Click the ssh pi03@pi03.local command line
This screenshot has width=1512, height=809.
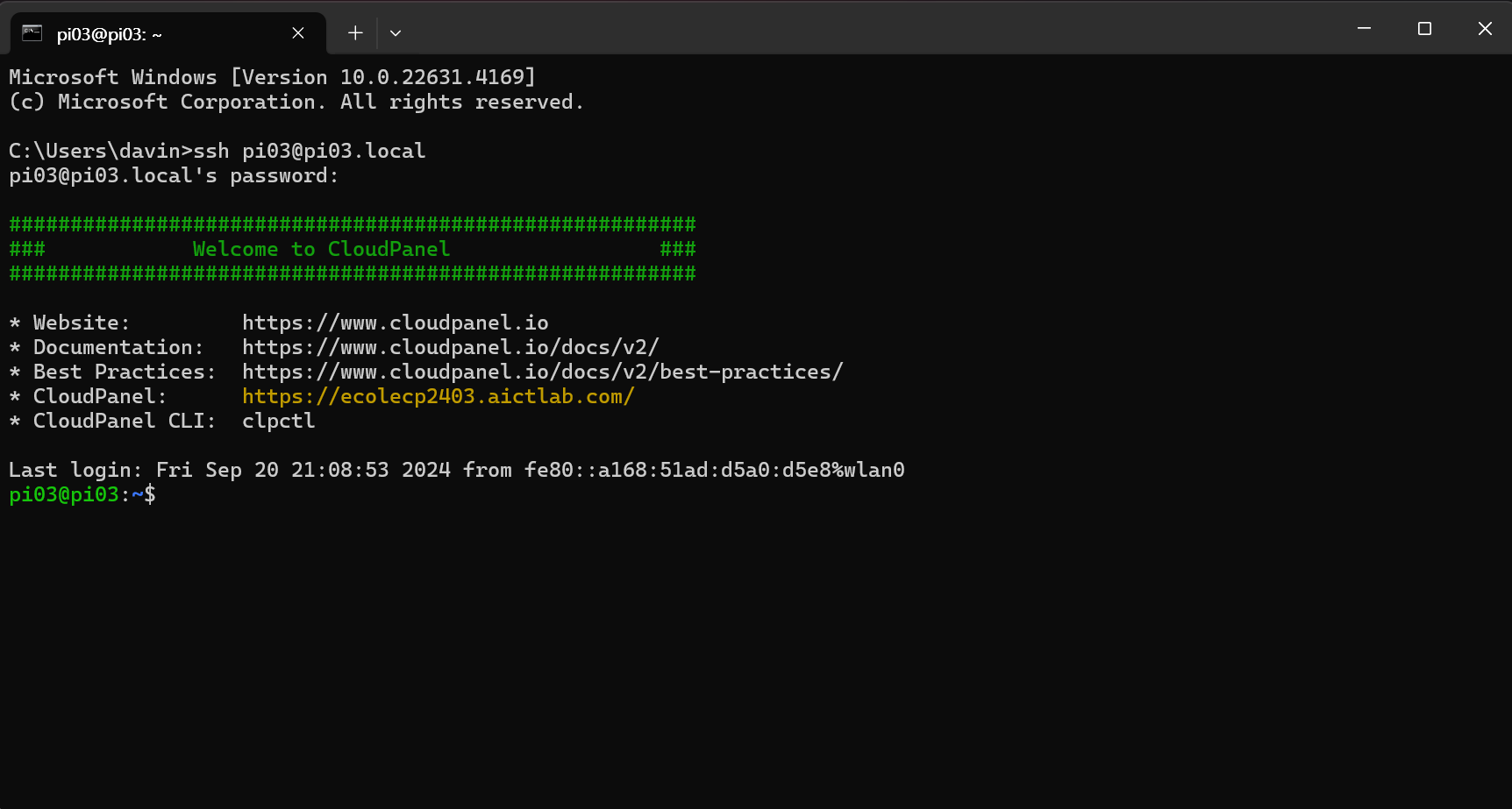pyautogui.click(x=218, y=151)
